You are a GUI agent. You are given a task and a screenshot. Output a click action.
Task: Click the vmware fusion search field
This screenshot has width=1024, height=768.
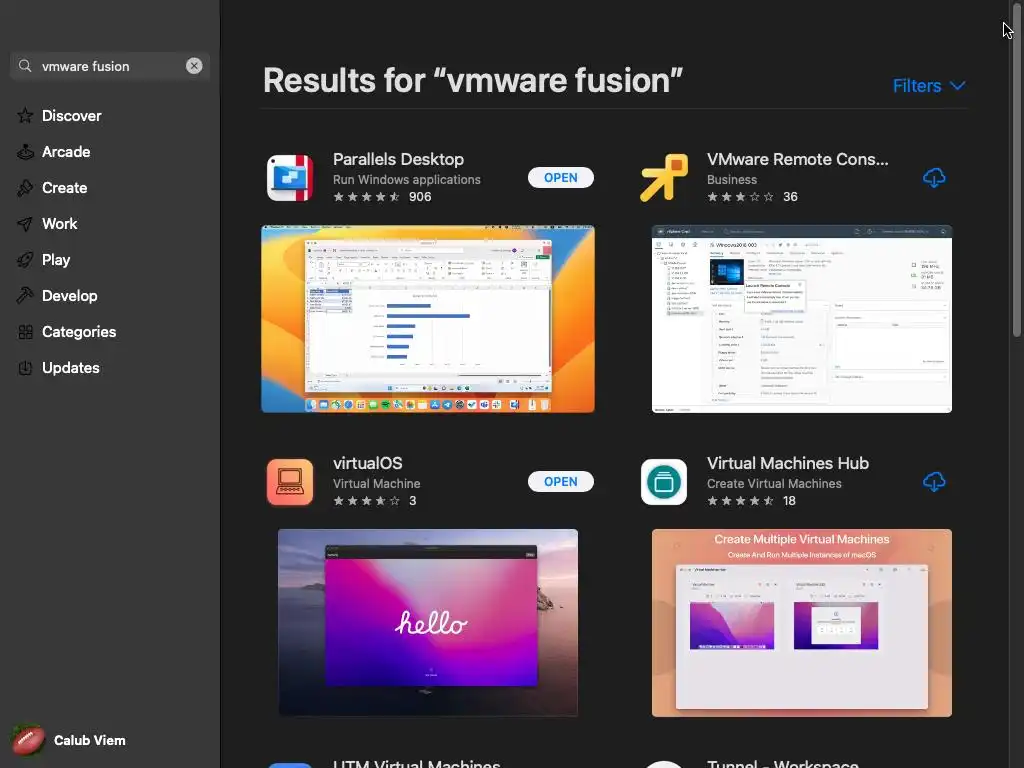[x=110, y=66]
